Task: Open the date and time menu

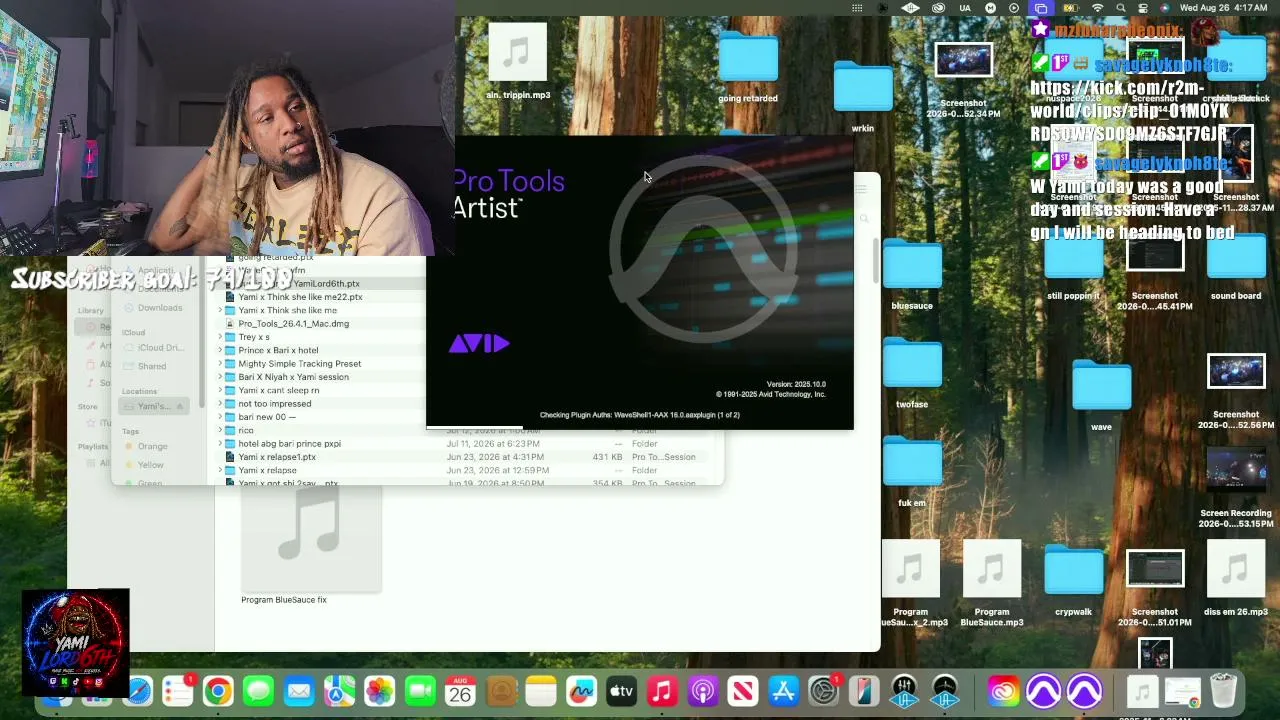Action: 1225,8
